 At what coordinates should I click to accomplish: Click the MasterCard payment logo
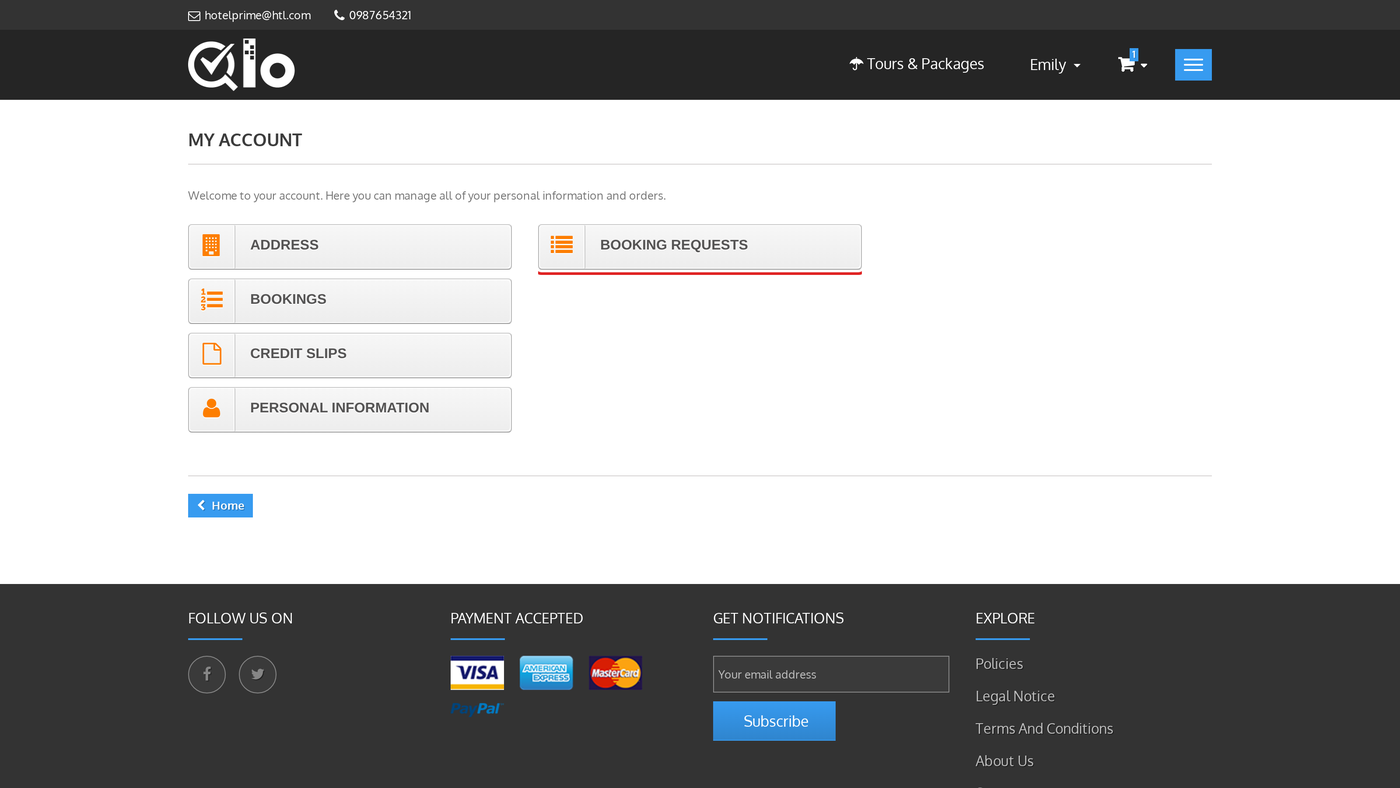[x=615, y=673]
